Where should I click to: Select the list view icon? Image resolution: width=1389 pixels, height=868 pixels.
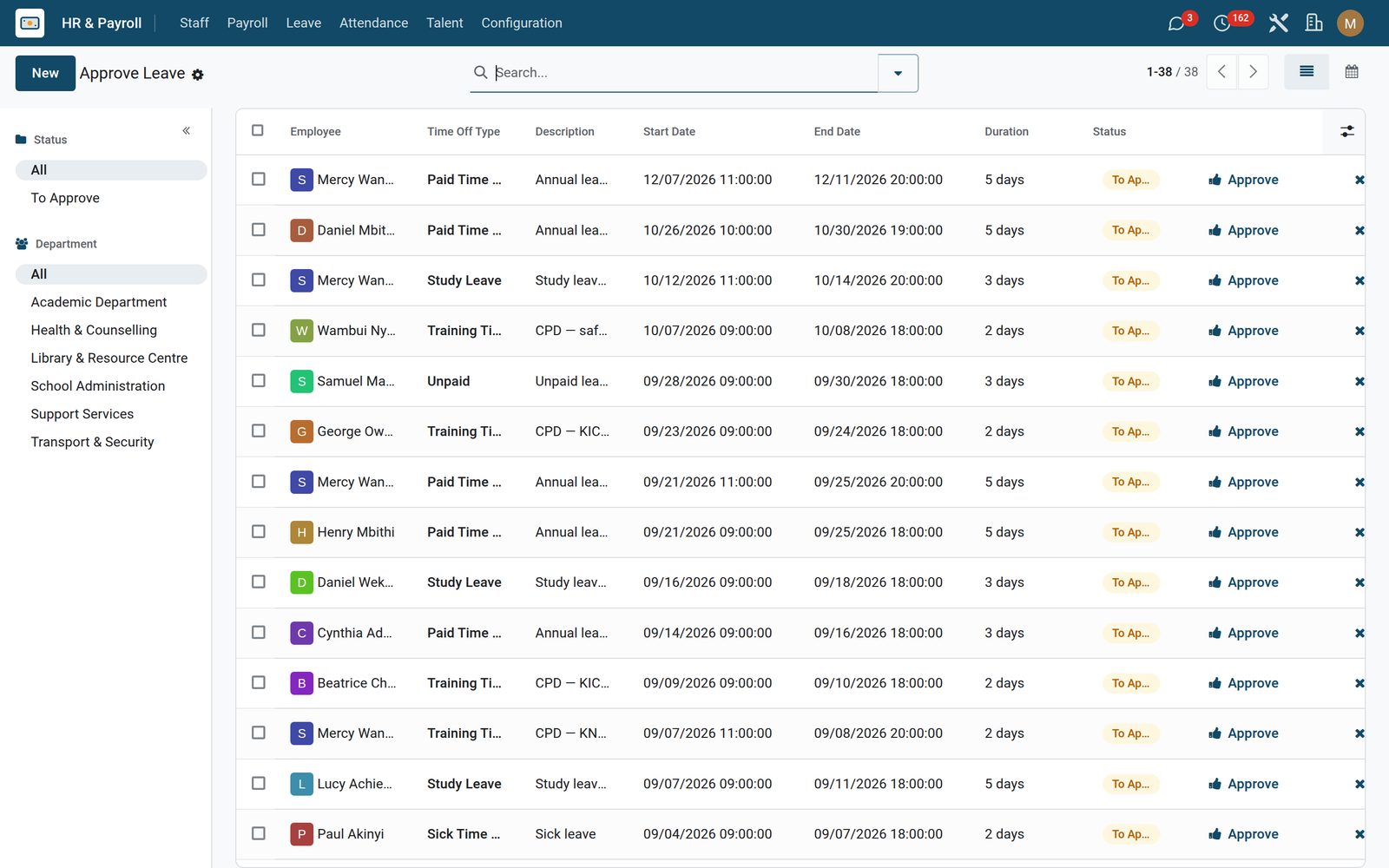click(x=1307, y=72)
